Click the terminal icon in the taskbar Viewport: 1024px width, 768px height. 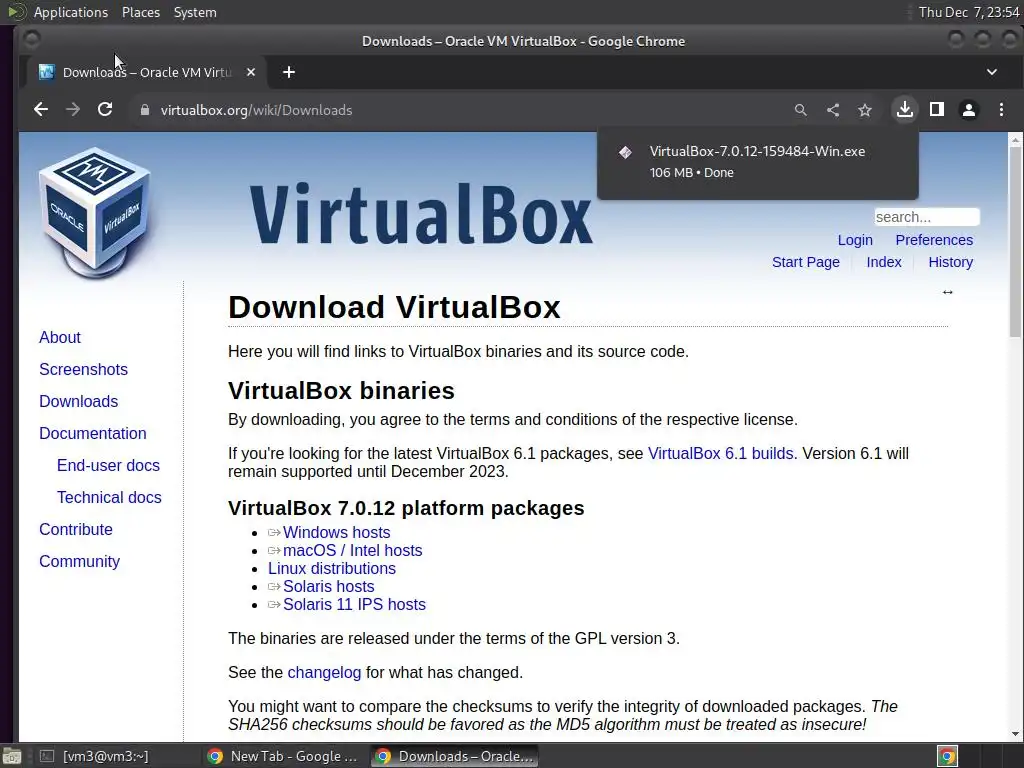coord(46,756)
